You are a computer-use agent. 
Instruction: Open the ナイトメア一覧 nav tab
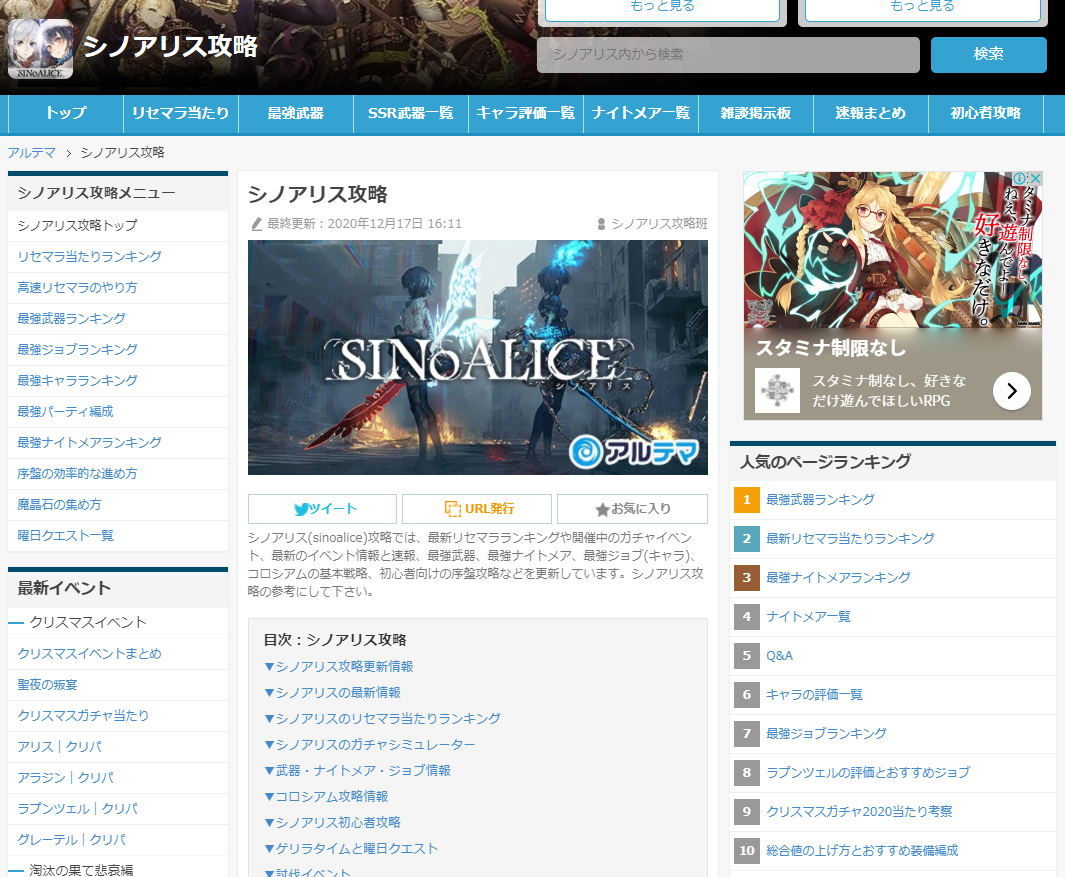point(640,113)
